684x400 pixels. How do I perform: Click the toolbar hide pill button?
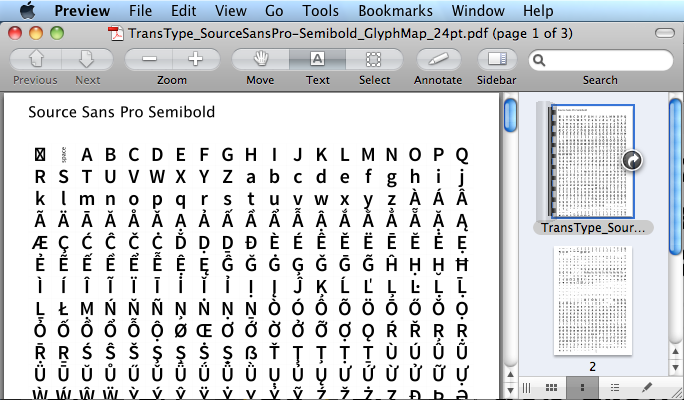pos(664,33)
